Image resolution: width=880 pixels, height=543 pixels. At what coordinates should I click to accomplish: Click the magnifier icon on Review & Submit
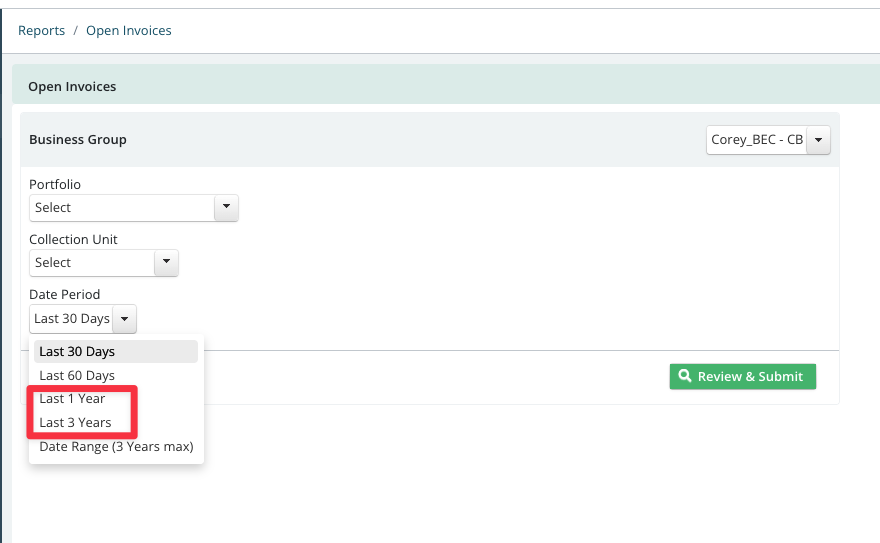click(x=685, y=376)
